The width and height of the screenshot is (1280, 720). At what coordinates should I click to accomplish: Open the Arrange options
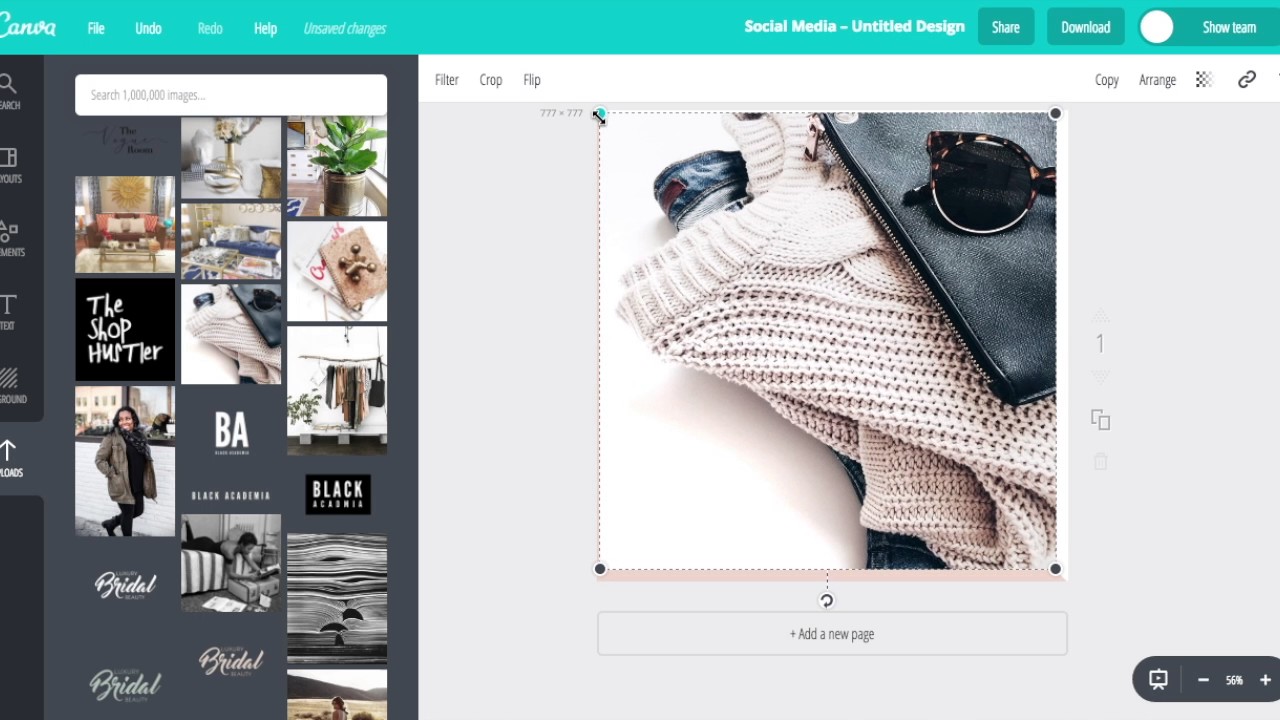(1157, 80)
